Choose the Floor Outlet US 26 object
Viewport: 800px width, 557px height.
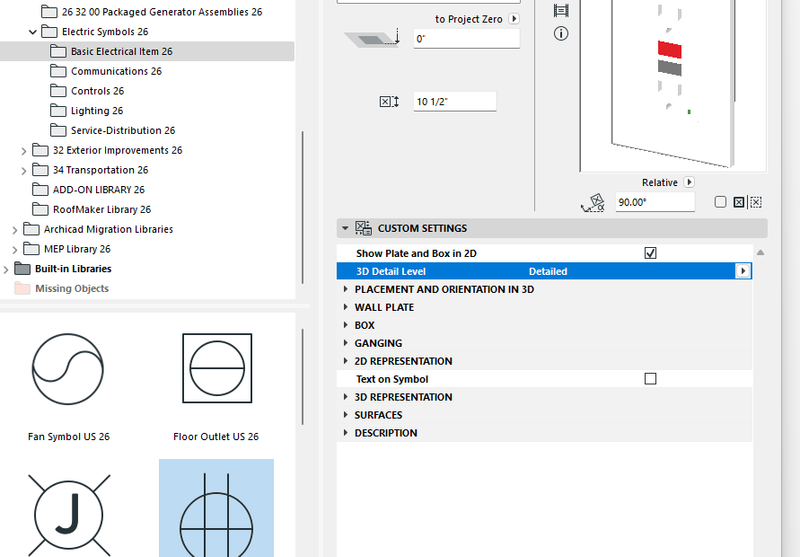coord(216,387)
